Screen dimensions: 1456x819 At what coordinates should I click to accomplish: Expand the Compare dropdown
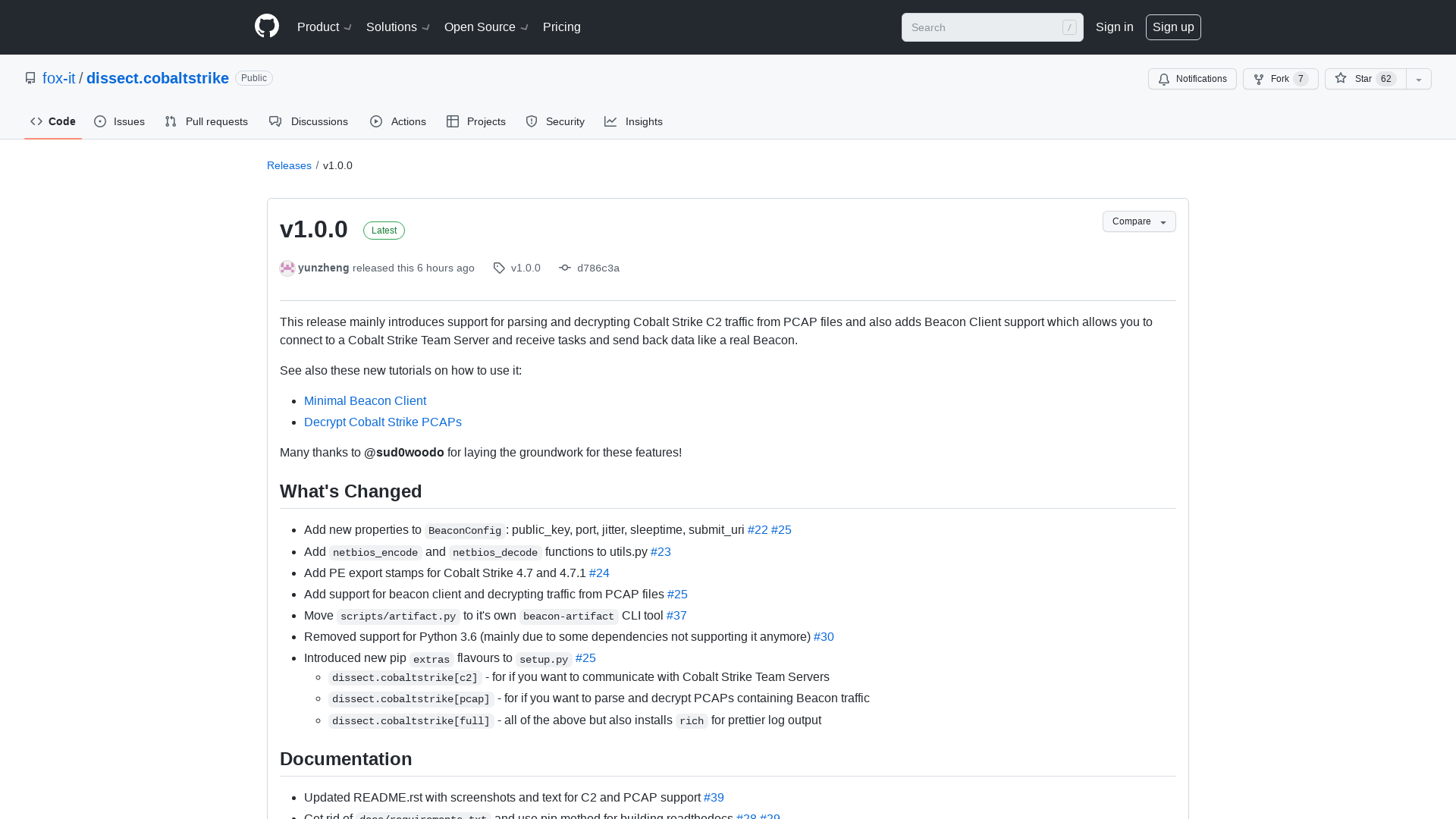pos(1138,221)
